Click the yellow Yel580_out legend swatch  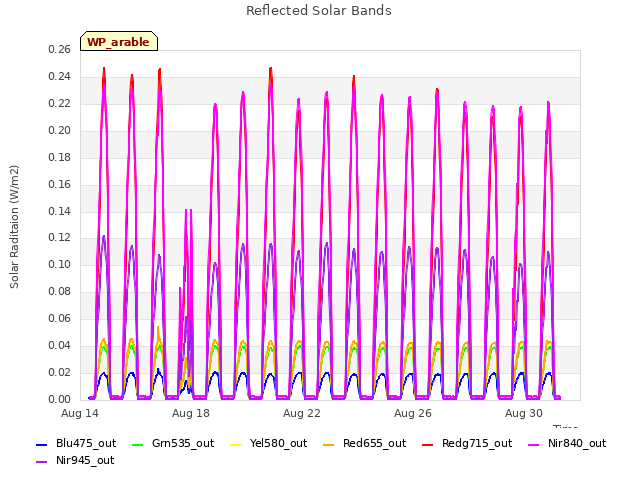point(236,444)
